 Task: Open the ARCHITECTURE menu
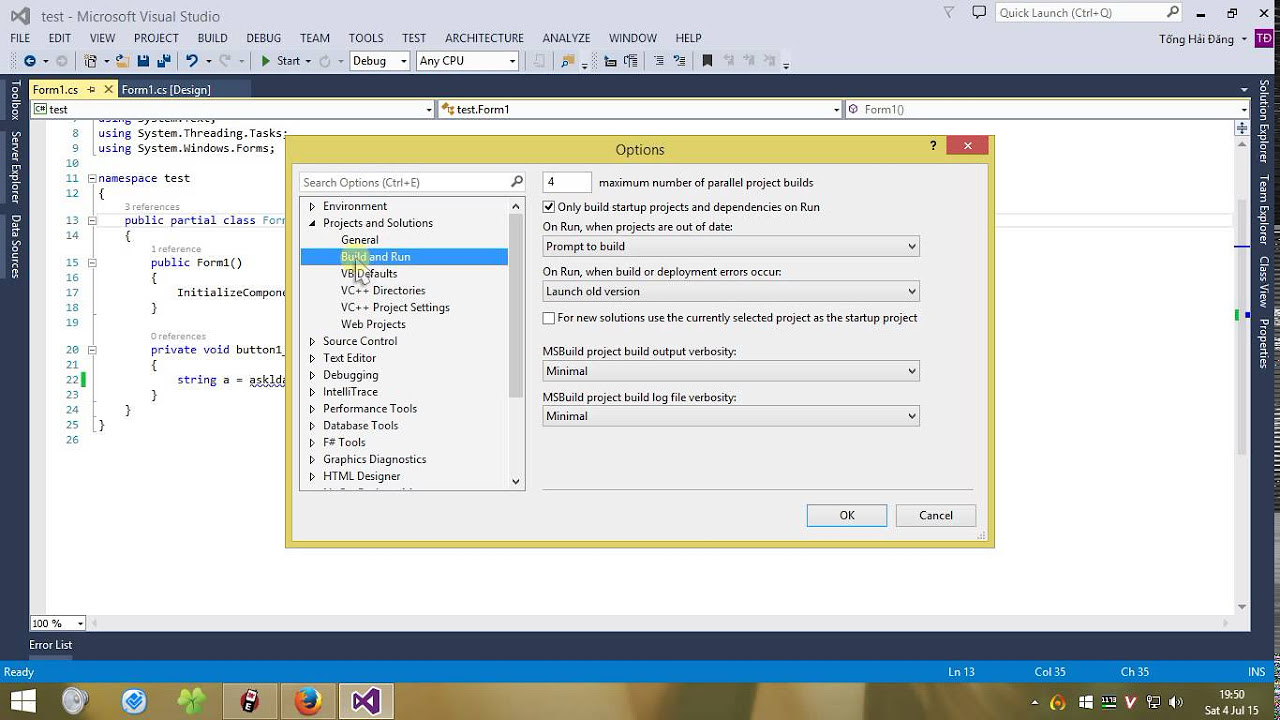tap(484, 38)
